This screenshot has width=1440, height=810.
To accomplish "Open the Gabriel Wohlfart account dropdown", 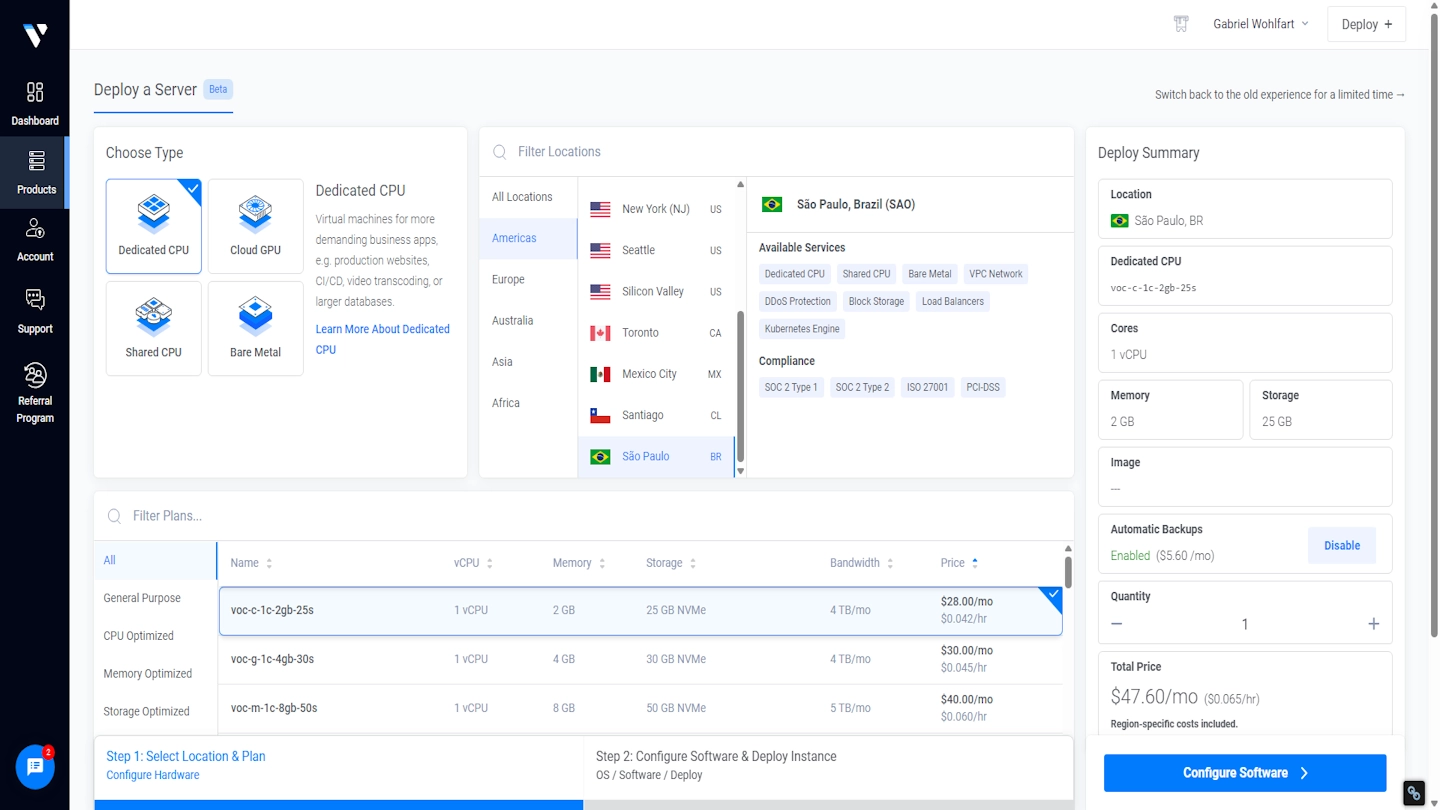I will click(1258, 23).
